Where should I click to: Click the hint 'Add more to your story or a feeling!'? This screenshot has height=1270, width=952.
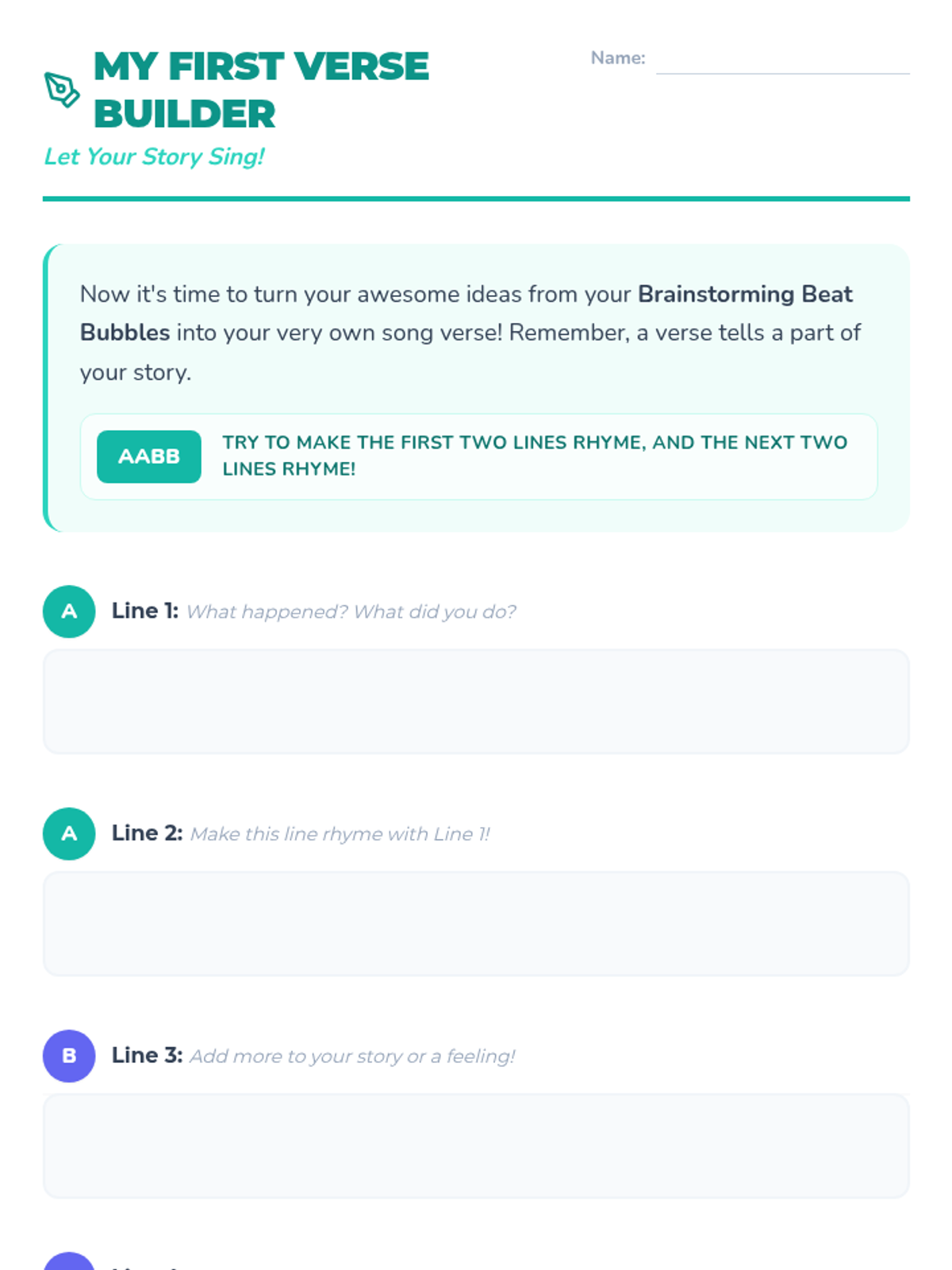(x=352, y=1056)
